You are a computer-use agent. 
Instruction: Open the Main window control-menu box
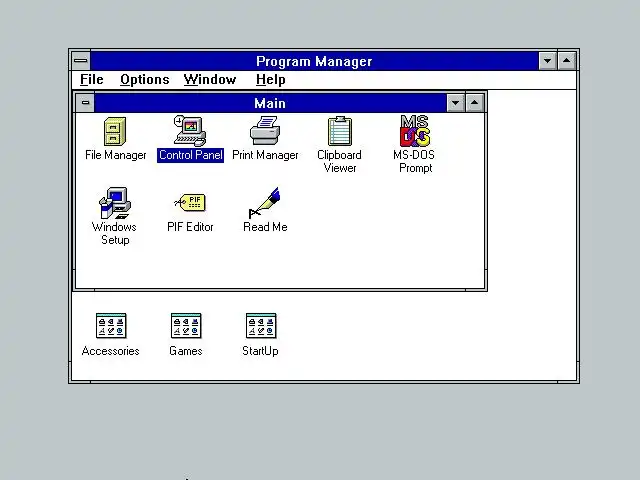85,102
